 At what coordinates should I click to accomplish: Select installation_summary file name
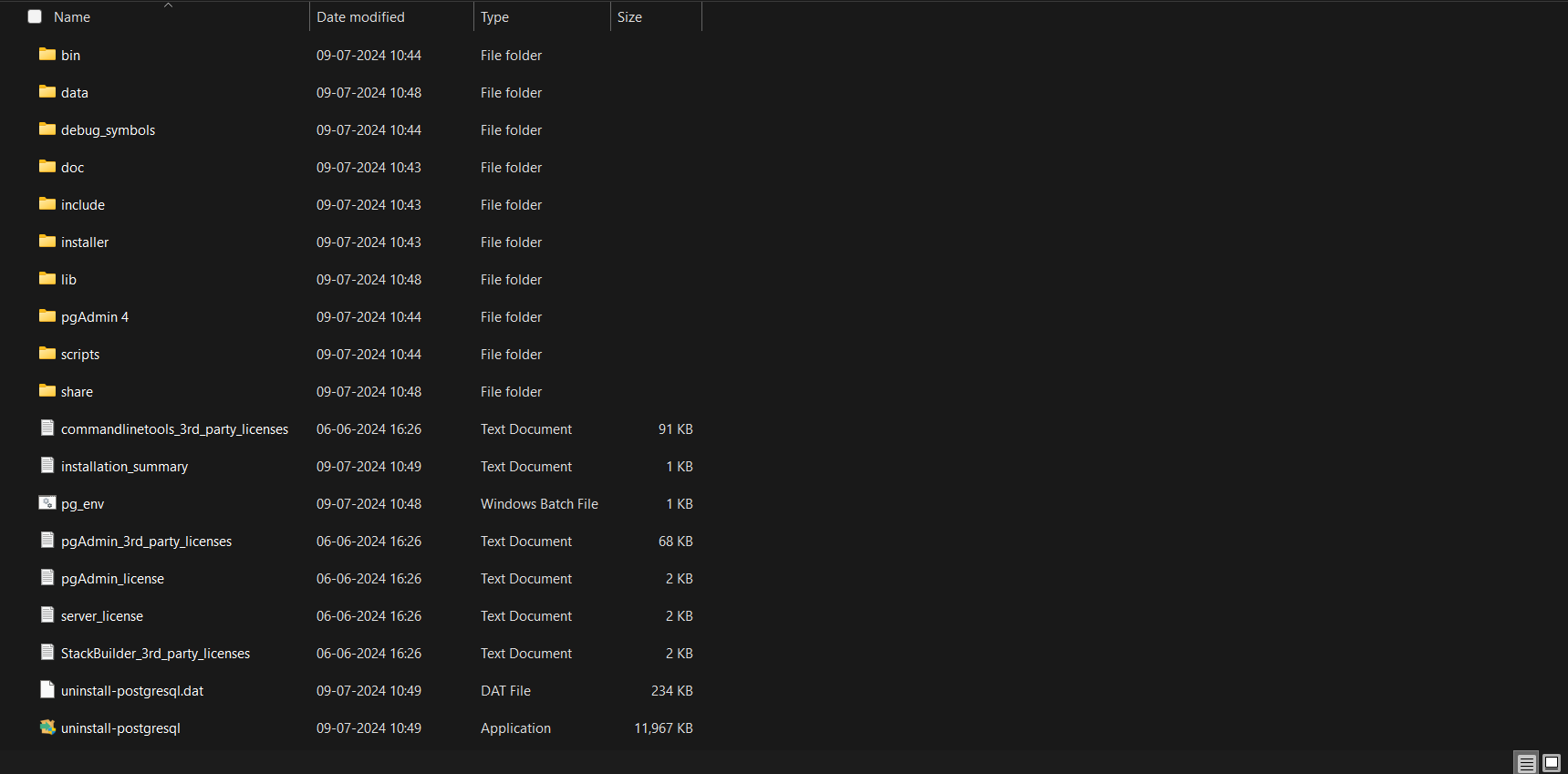[124, 467]
